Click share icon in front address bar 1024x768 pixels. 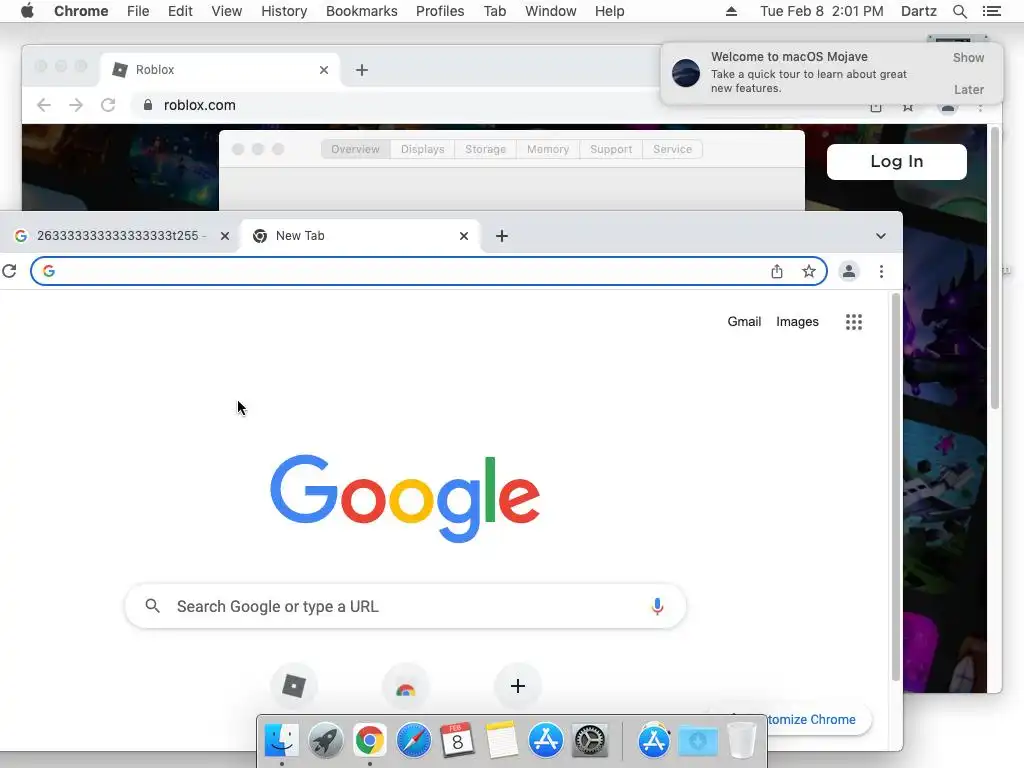[x=776, y=271]
